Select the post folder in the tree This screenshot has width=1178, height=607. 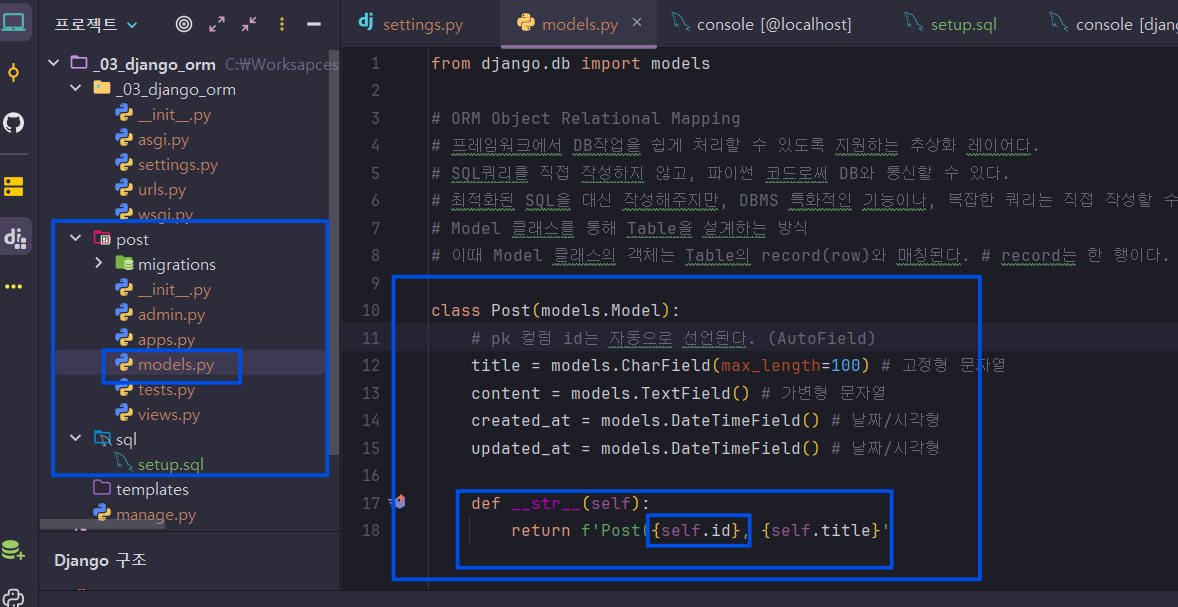point(120,239)
